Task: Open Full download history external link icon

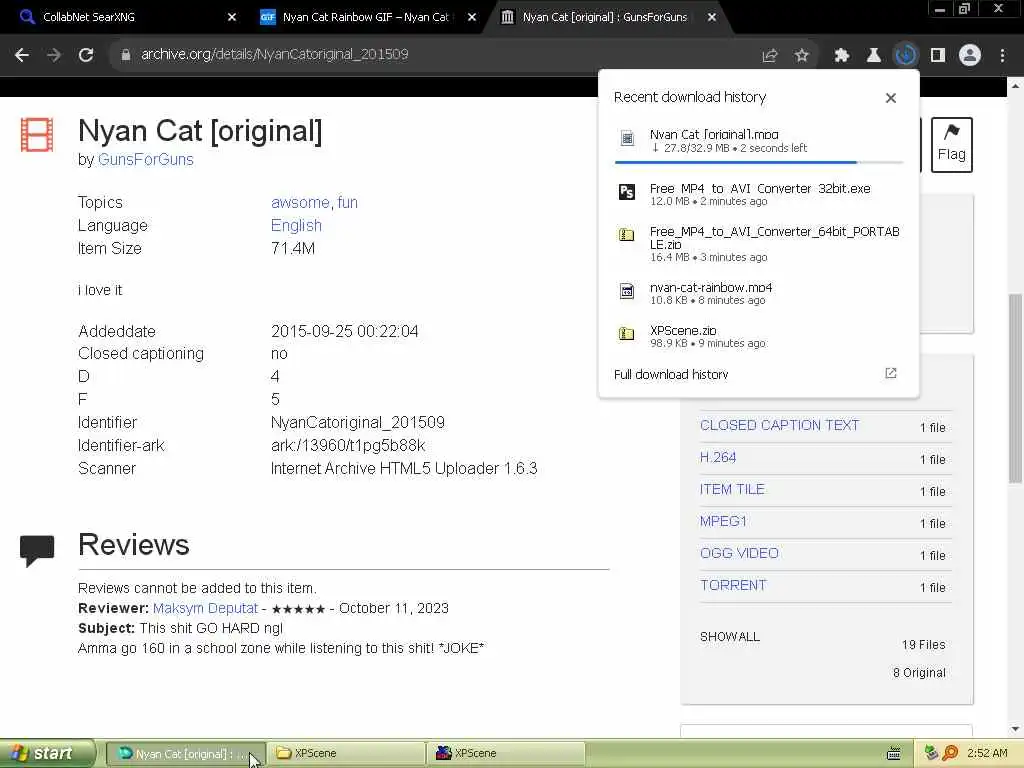Action: 891,374
